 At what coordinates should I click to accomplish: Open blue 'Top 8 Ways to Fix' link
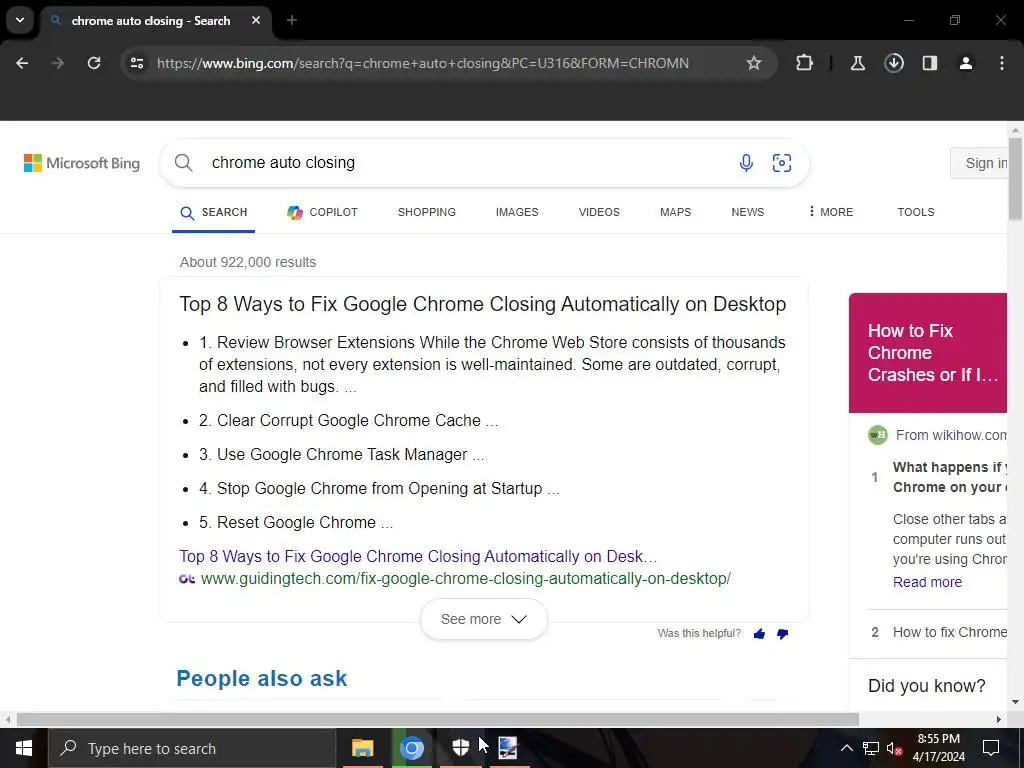(x=418, y=556)
